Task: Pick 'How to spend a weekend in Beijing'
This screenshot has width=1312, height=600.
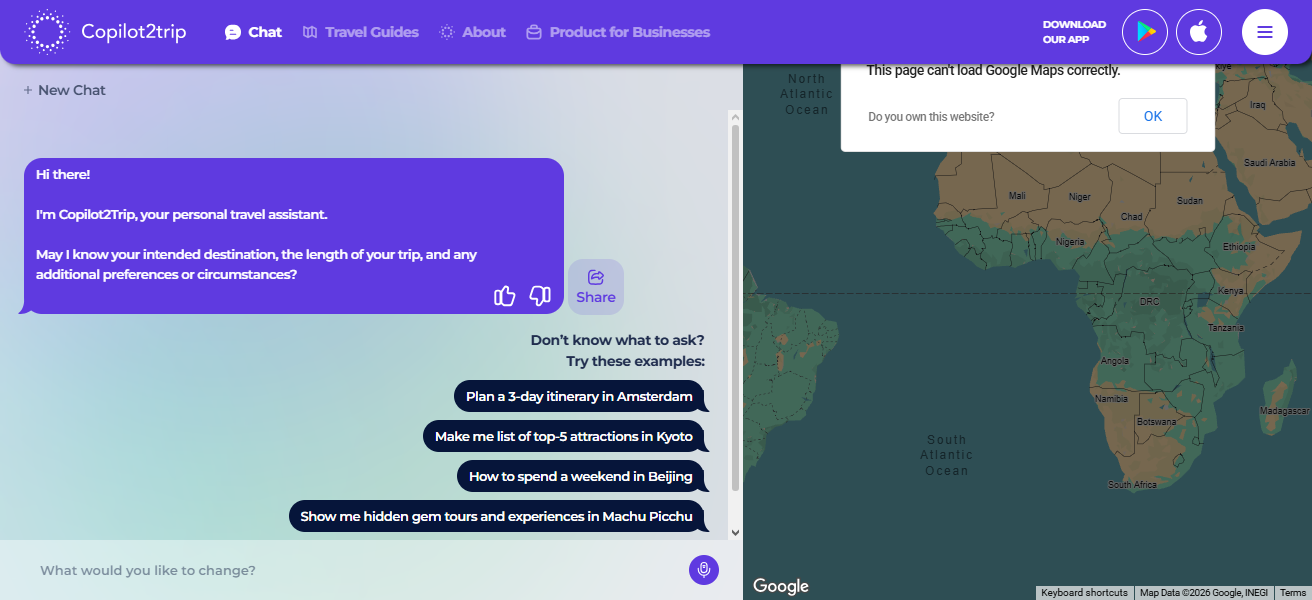Action: (581, 476)
